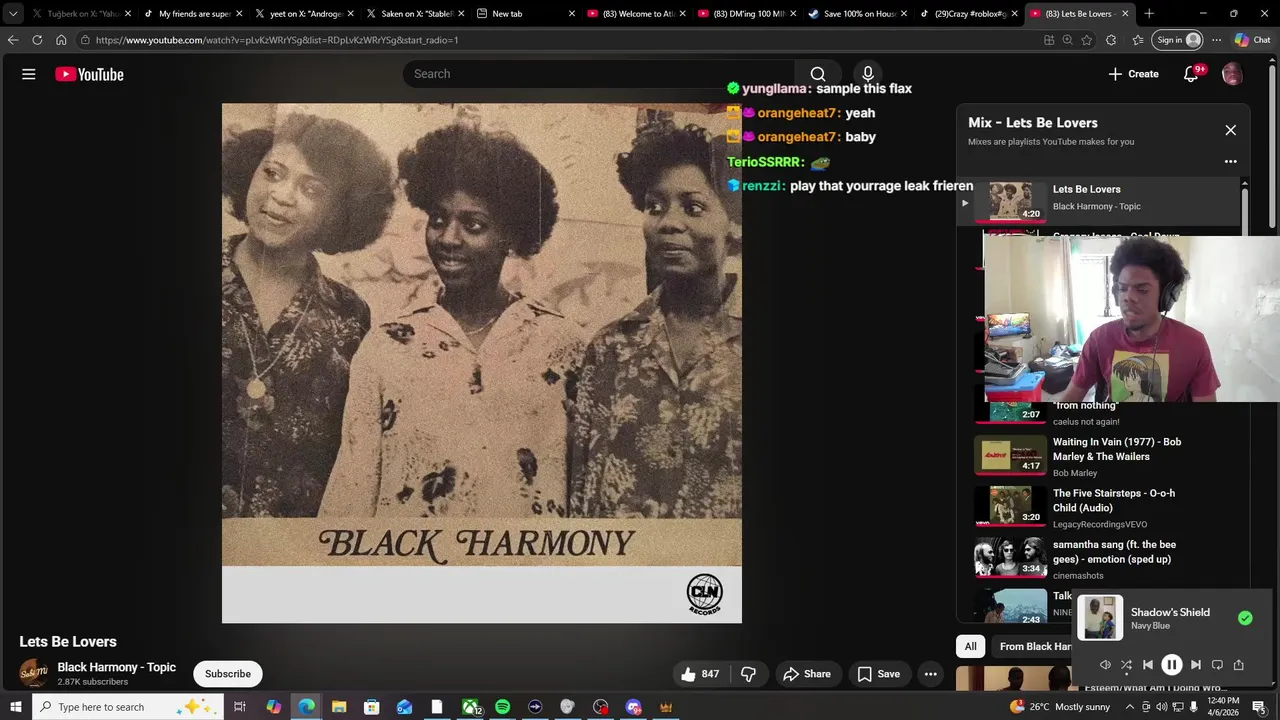1280x720 pixels.
Task: Select the From Black Harmony filter chip
Action: pos(1034,646)
